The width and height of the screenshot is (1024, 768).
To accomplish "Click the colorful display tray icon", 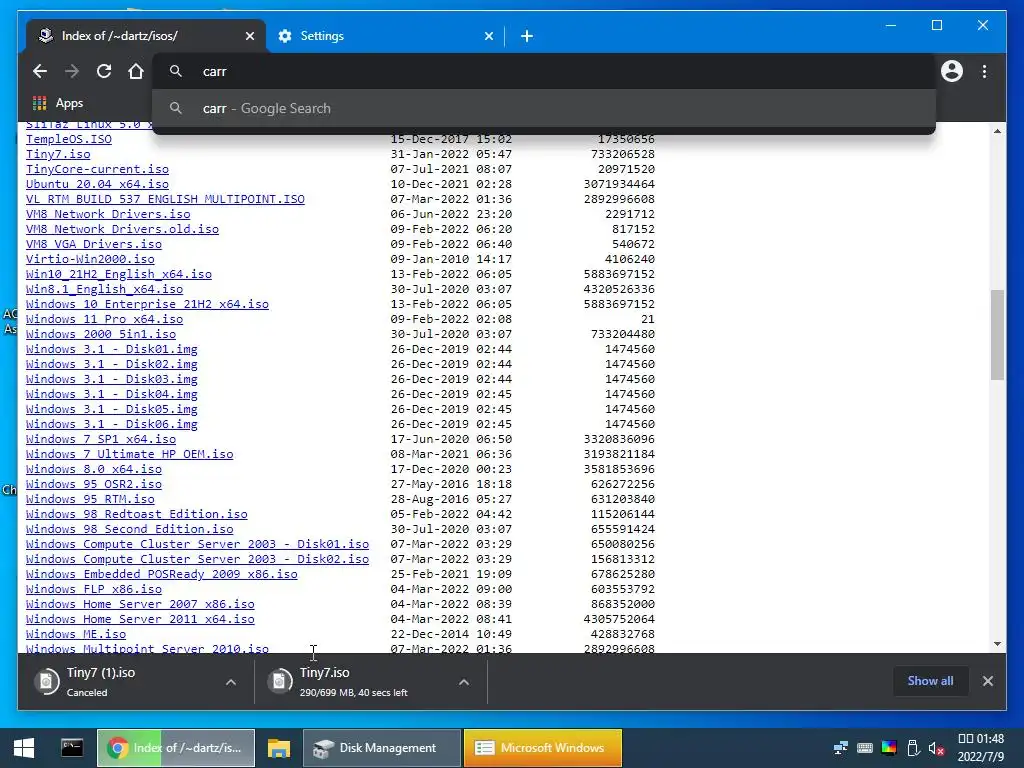I will point(889,748).
